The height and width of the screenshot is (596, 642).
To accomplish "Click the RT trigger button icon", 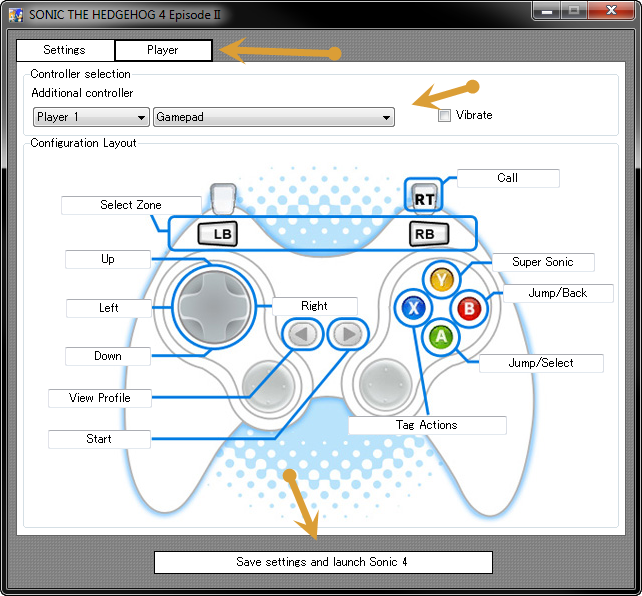I will pyautogui.click(x=424, y=199).
